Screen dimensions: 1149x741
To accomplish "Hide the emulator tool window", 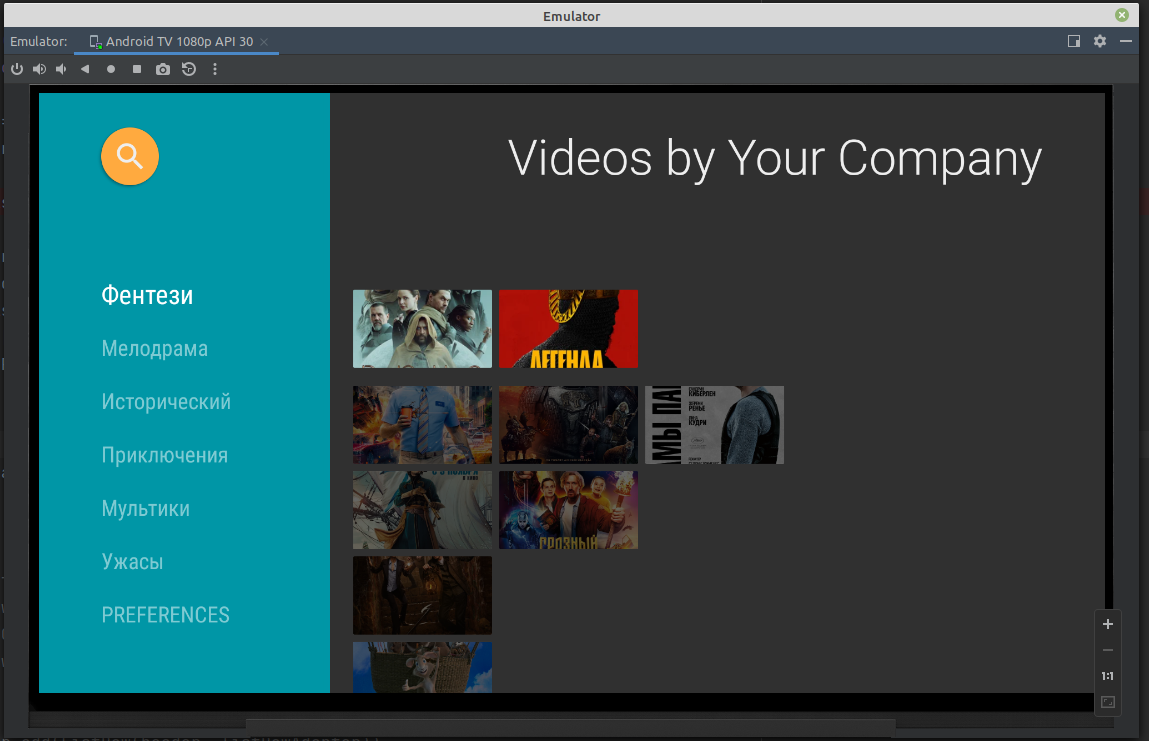I will pyautogui.click(x=1126, y=41).
